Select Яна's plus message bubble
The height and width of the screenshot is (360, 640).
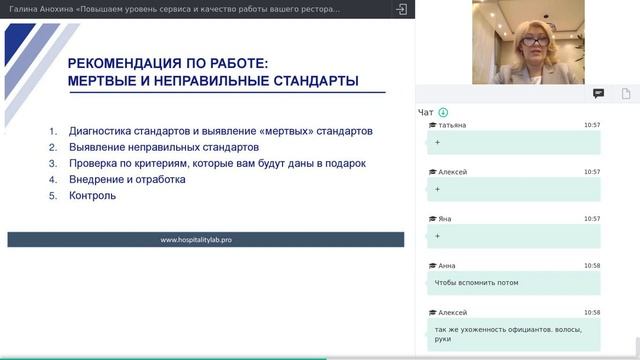pos(513,236)
